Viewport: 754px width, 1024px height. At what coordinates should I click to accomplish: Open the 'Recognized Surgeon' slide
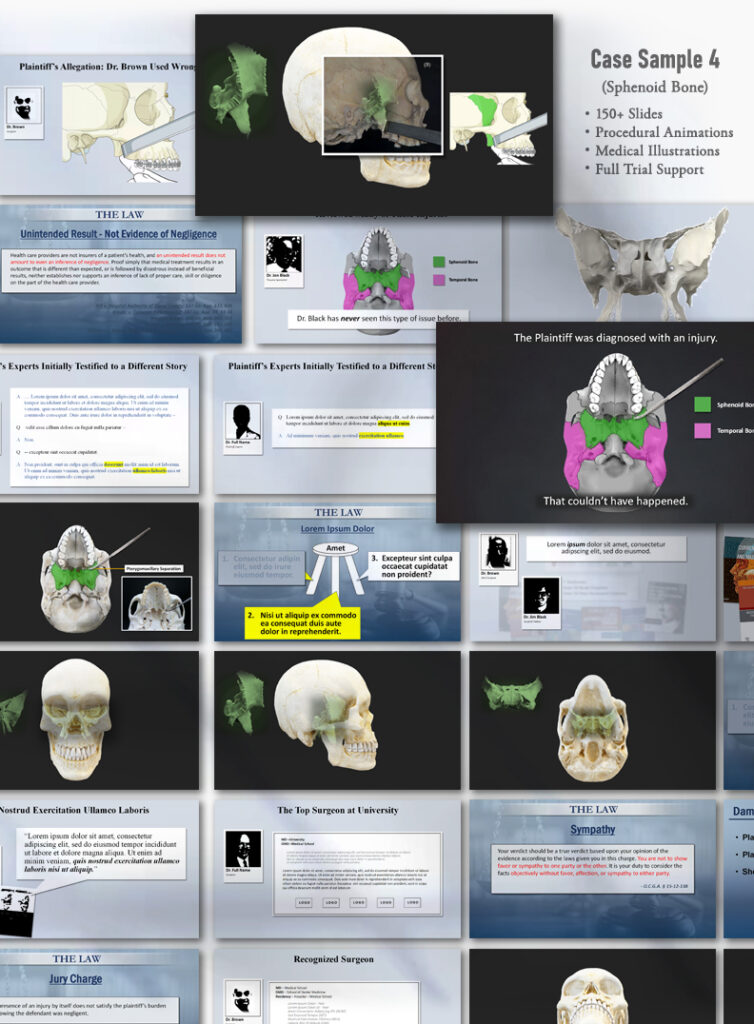pos(337,986)
